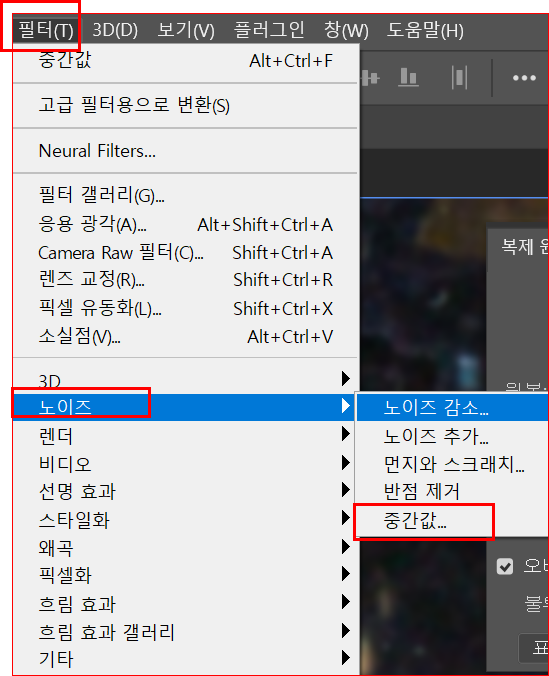549x676 pixels.
Task: Expand the 스타일화 submenu
Action: (186, 520)
